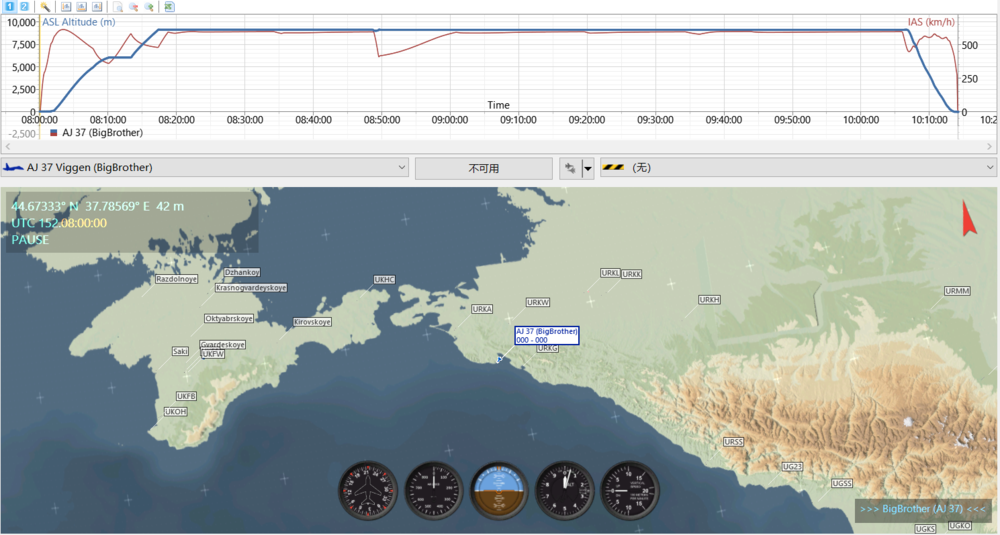The height and width of the screenshot is (535, 1000).
Task: Select the URKL airfield label
Action: pyautogui.click(x=610, y=273)
